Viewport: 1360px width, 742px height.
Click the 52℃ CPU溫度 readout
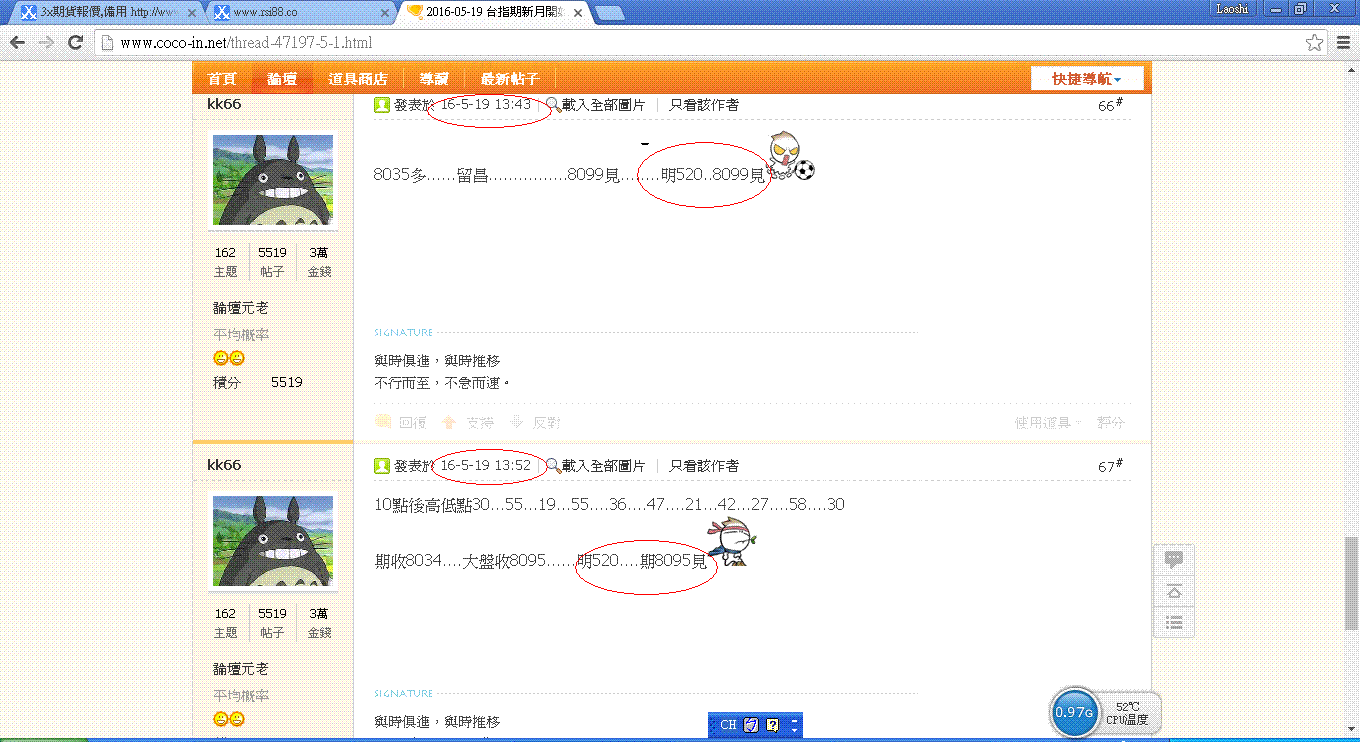[x=1128, y=712]
